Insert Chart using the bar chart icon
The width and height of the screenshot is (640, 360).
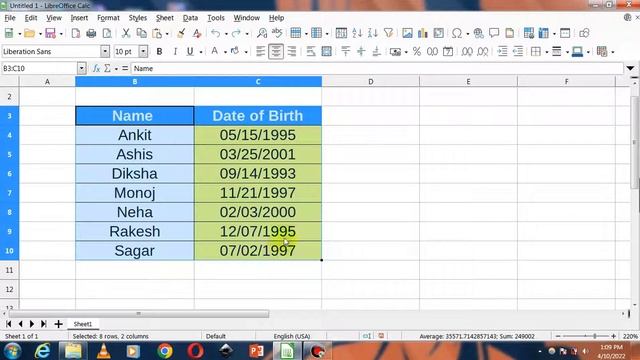tap(422, 33)
